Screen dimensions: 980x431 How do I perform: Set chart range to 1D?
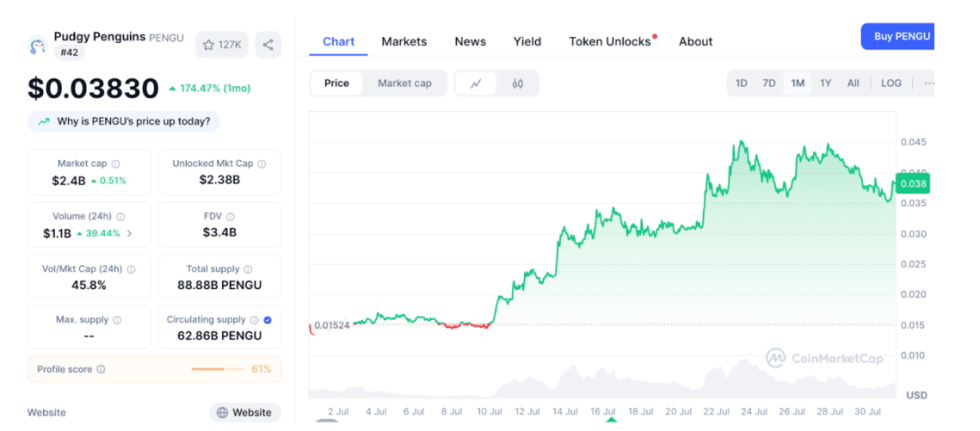pyautogui.click(x=741, y=84)
